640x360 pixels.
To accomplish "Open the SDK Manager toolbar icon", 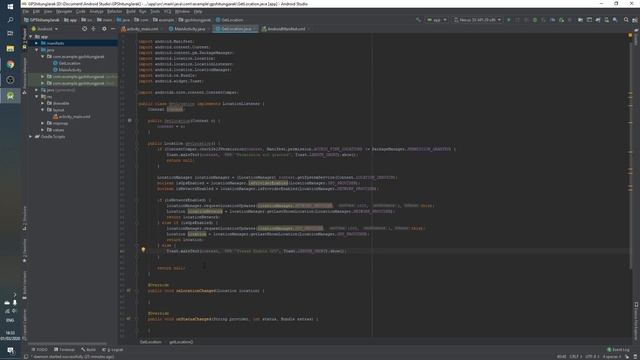I will tap(615, 20).
